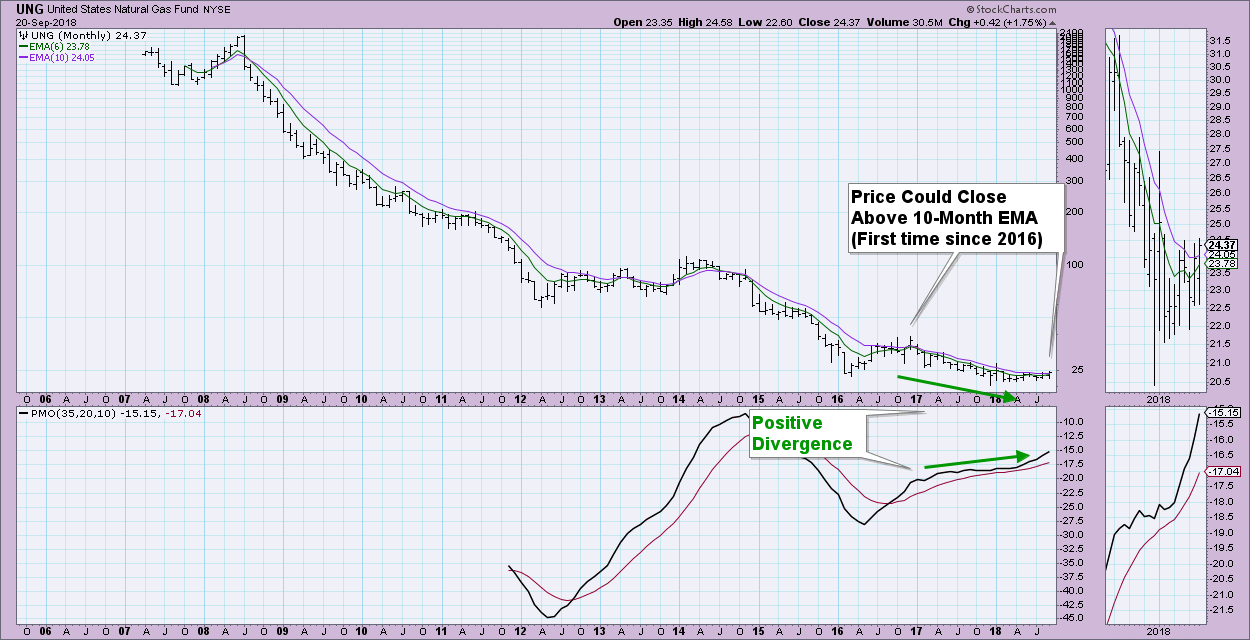Click the 23.78 EMA value tag

[1222, 264]
